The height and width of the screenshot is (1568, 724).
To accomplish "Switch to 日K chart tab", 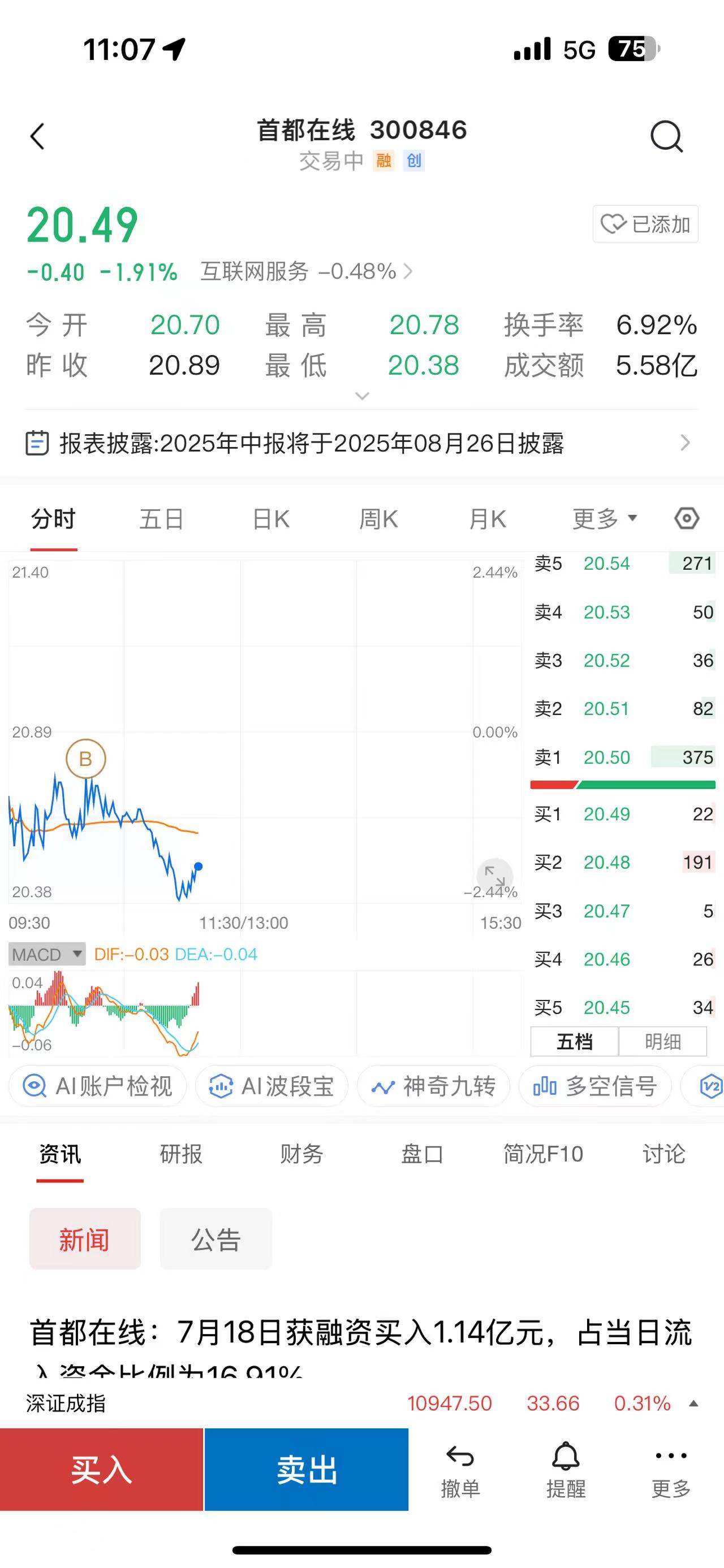I will pos(270,519).
